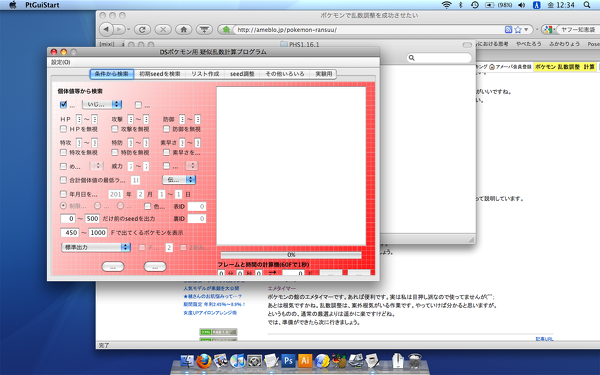Open the cocktail-and-pineapple Dock app
600x375 pixels.
339,361
